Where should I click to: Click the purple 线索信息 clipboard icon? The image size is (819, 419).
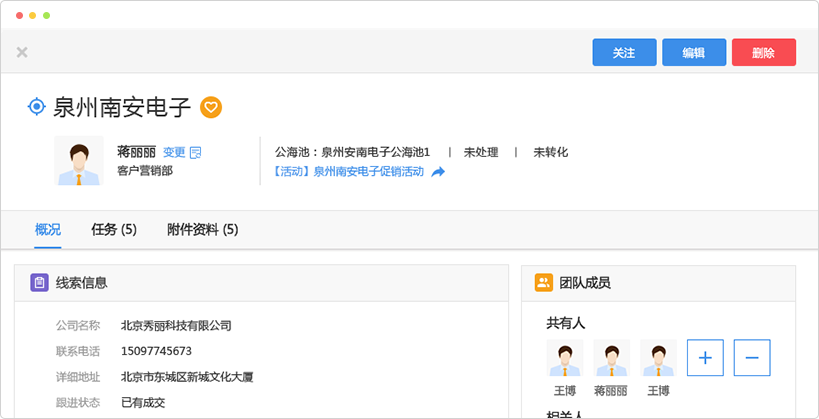pos(39,283)
